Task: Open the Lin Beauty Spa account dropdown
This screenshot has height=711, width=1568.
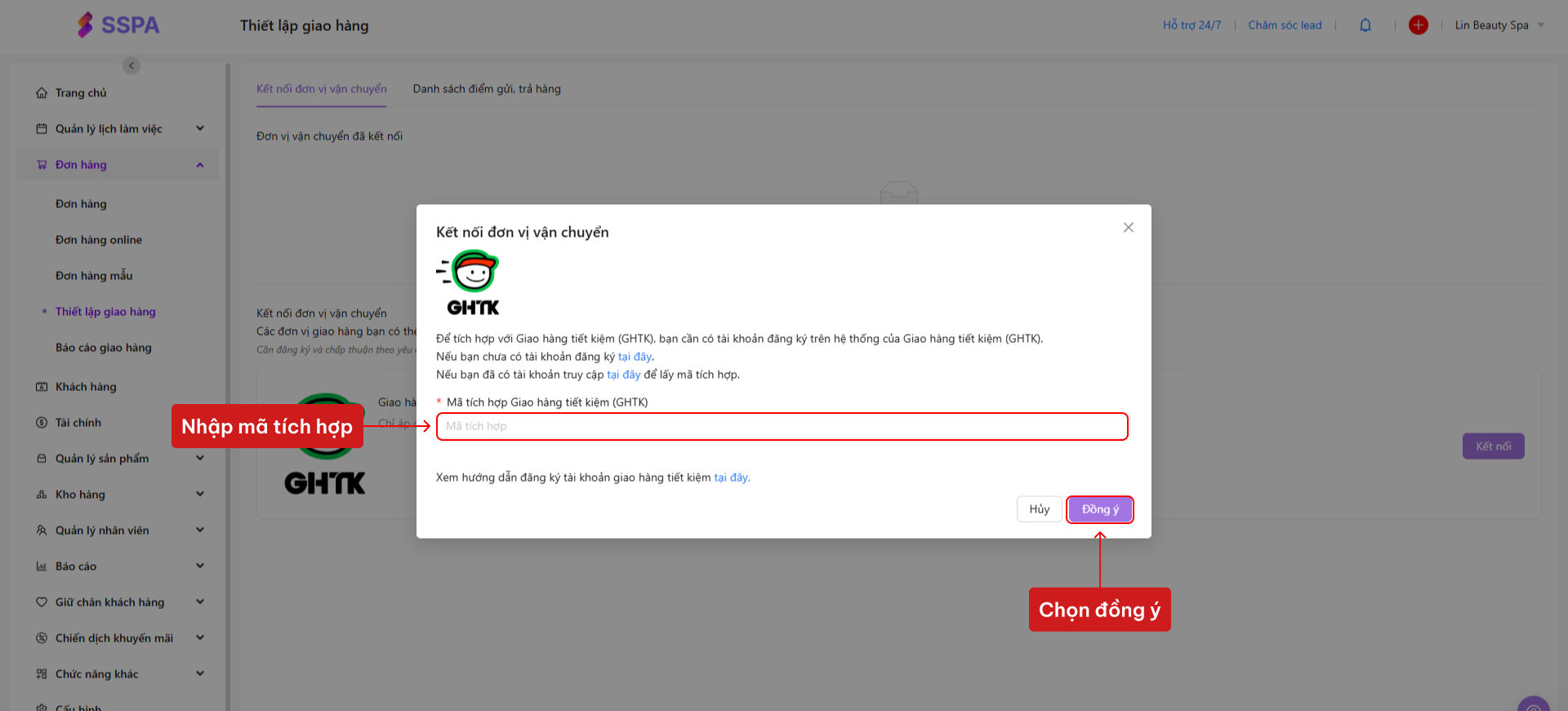Action: pyautogui.click(x=1499, y=25)
